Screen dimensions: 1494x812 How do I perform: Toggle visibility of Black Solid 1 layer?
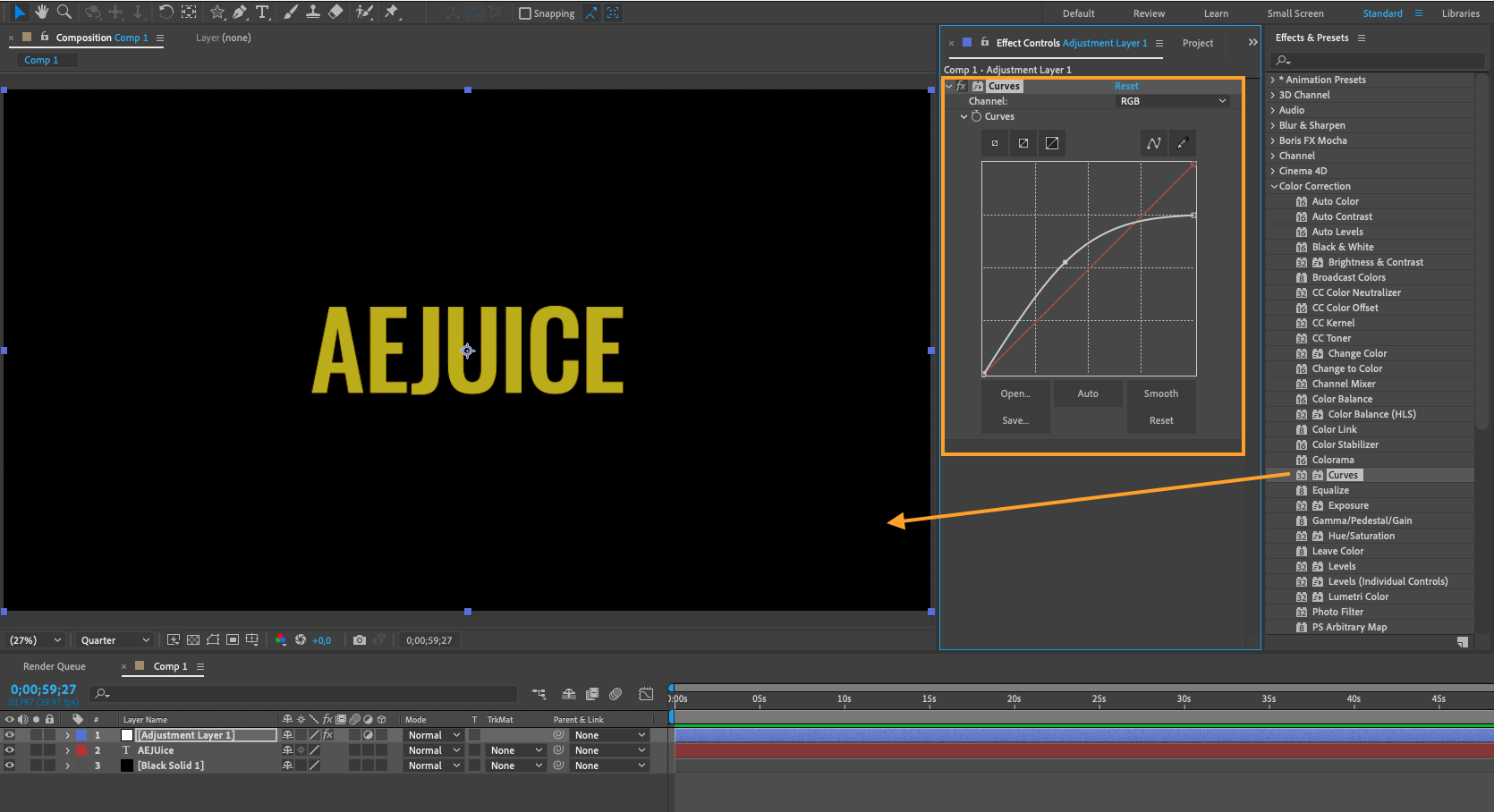[10, 765]
